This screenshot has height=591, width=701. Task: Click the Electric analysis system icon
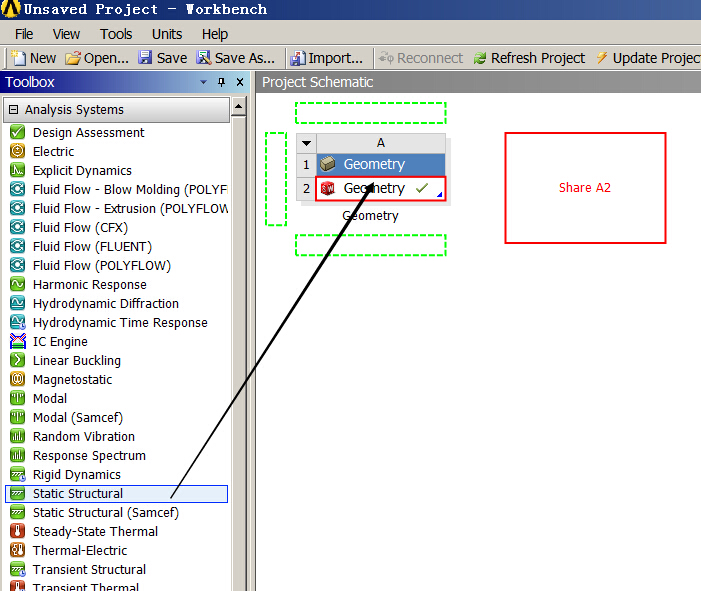coord(17,151)
